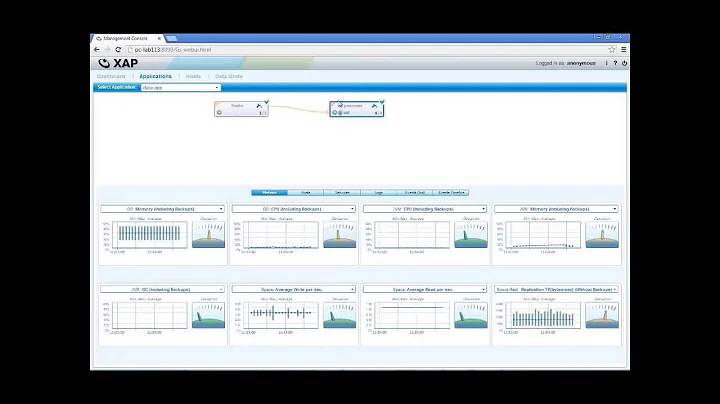The height and width of the screenshot is (404, 720).
Task: Click the gear icon on feeder node
Action: (x=219, y=112)
